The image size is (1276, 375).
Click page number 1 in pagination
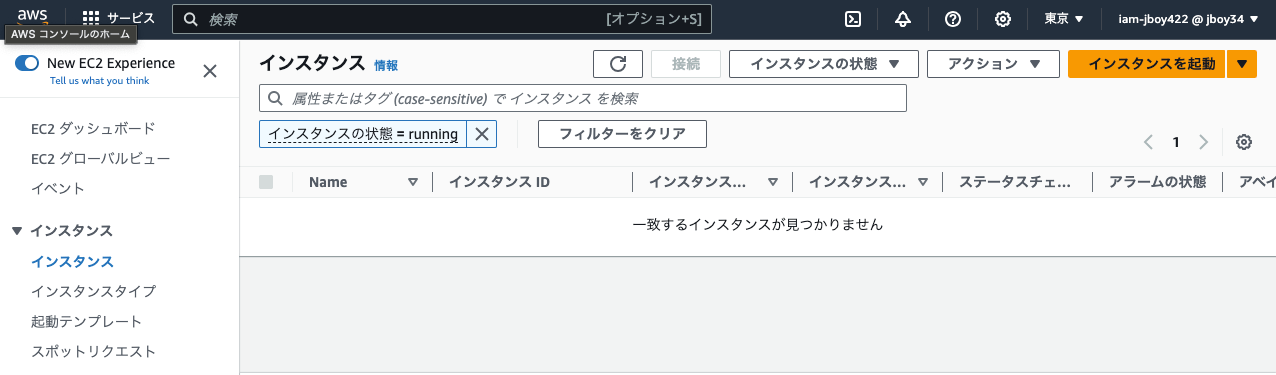pos(1176,142)
